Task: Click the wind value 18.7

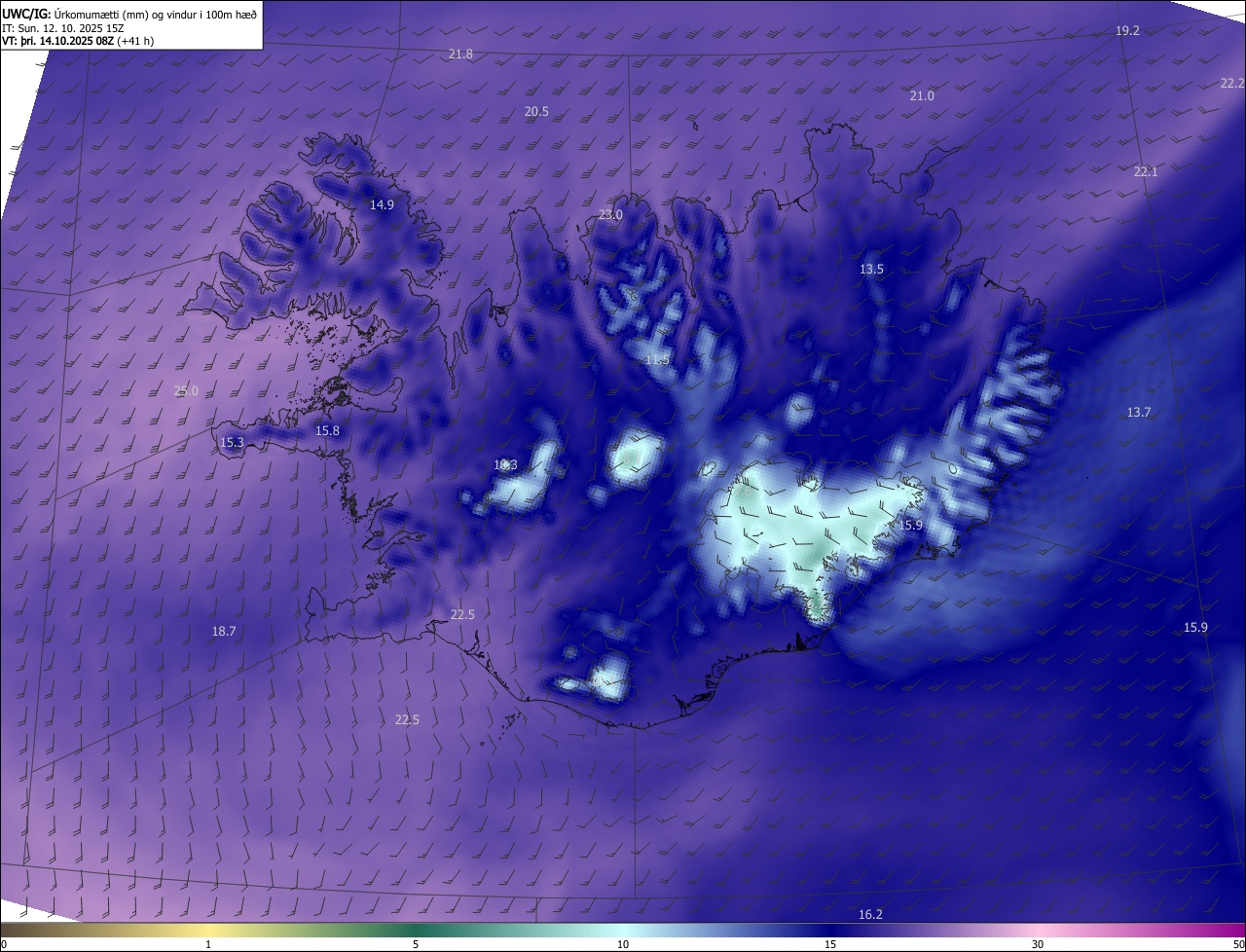Action: [x=224, y=632]
